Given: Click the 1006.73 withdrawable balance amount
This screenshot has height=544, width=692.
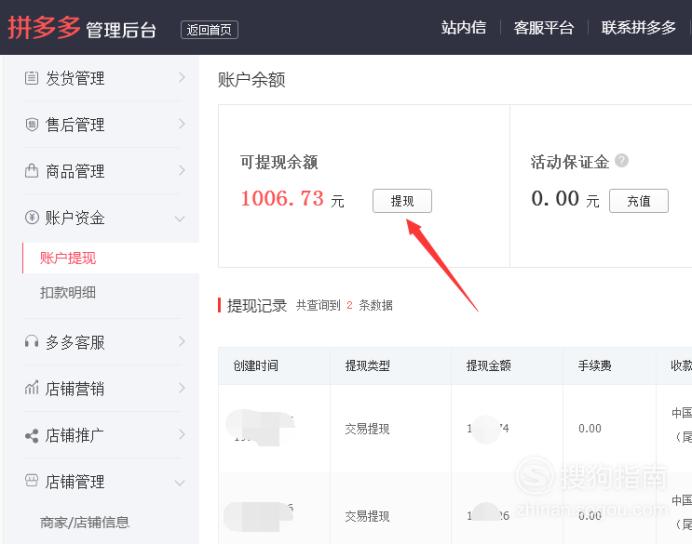Looking at the screenshot, I should pos(282,198).
